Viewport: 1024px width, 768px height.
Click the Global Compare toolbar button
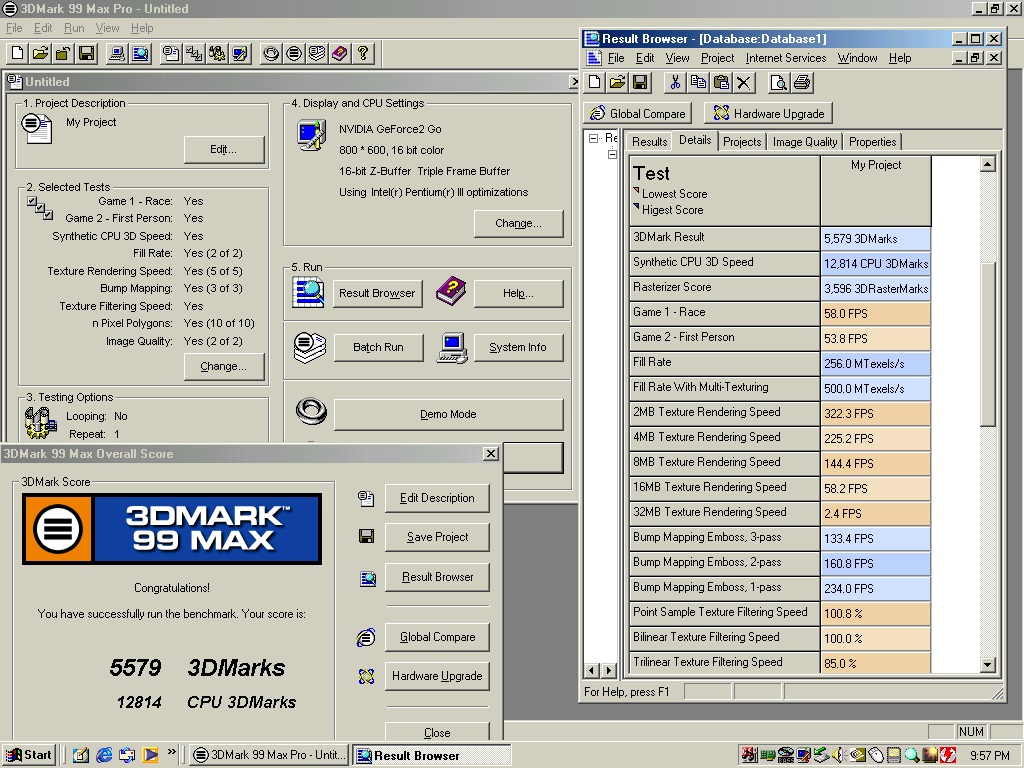pyautogui.click(x=638, y=113)
